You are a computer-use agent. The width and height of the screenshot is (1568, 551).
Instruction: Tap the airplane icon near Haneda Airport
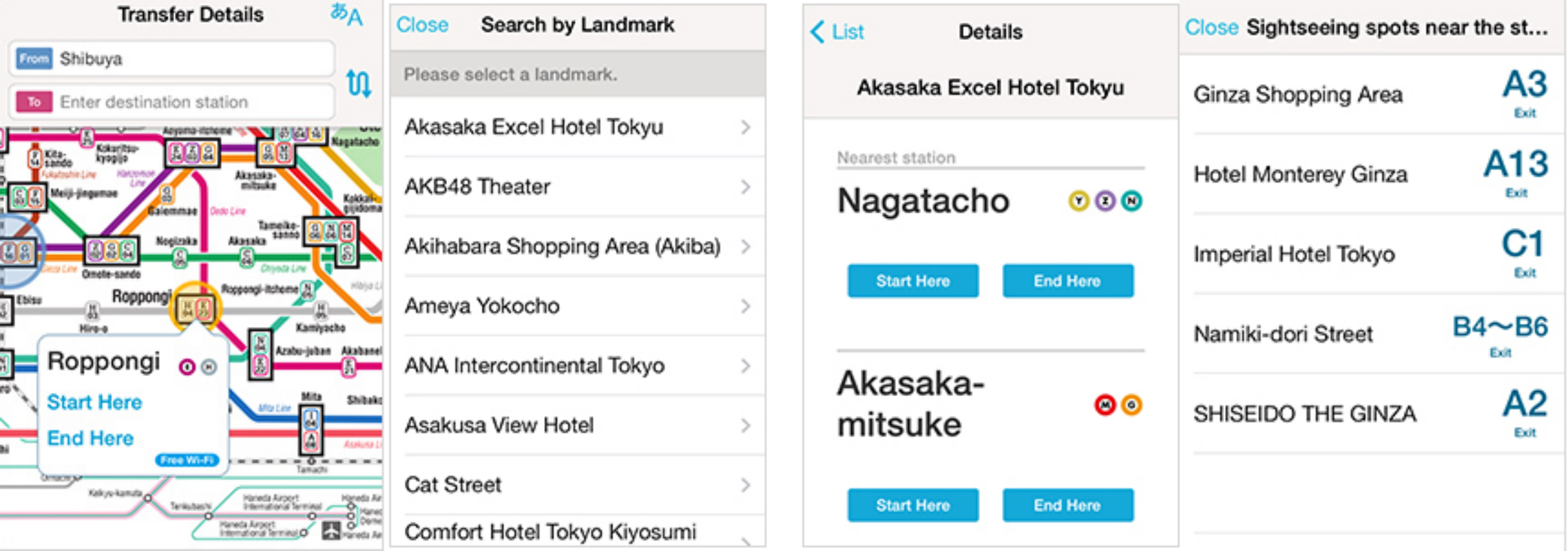(x=331, y=530)
